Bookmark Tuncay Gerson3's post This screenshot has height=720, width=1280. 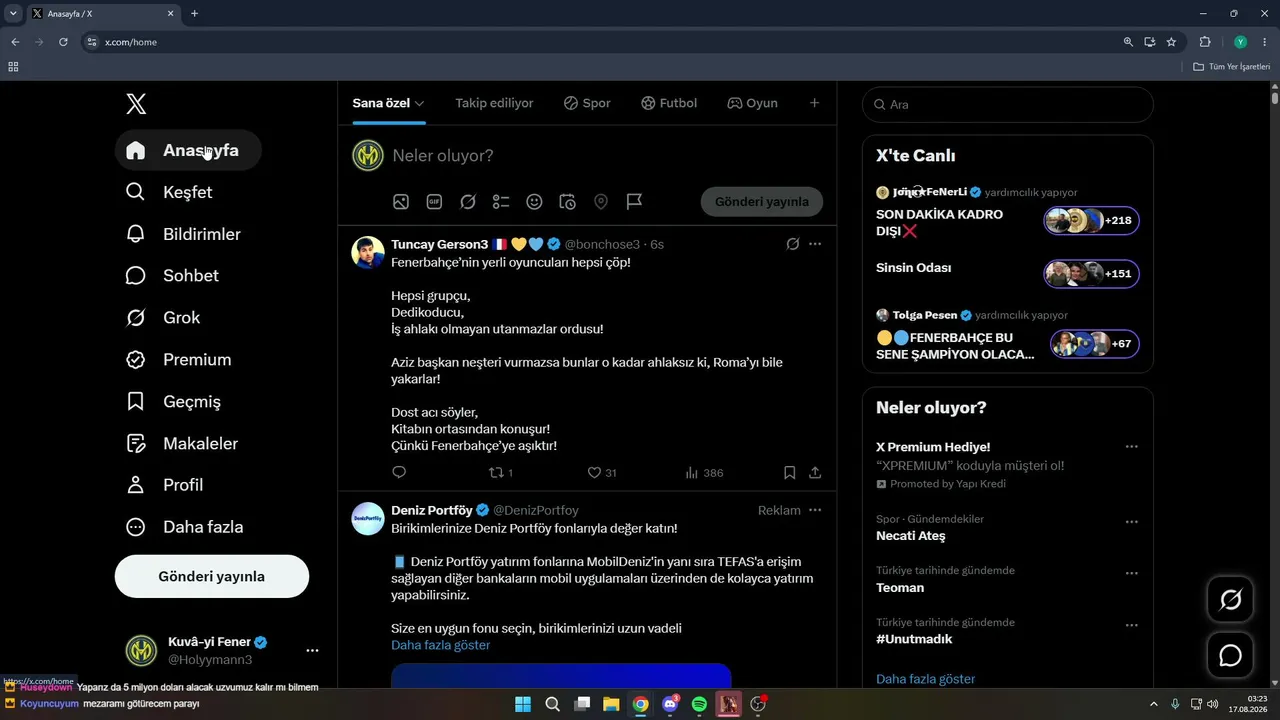click(x=789, y=473)
